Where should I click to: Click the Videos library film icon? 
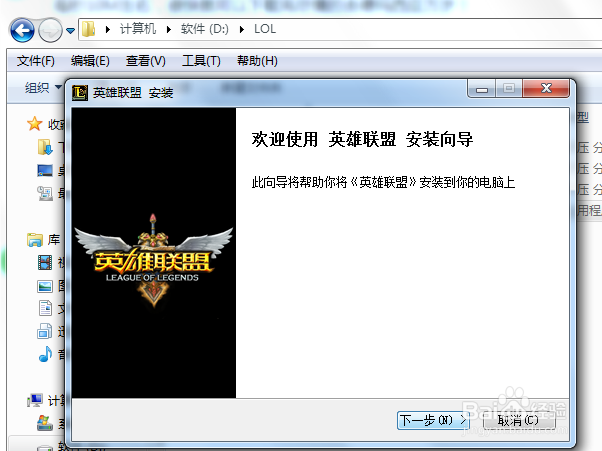coord(45,263)
